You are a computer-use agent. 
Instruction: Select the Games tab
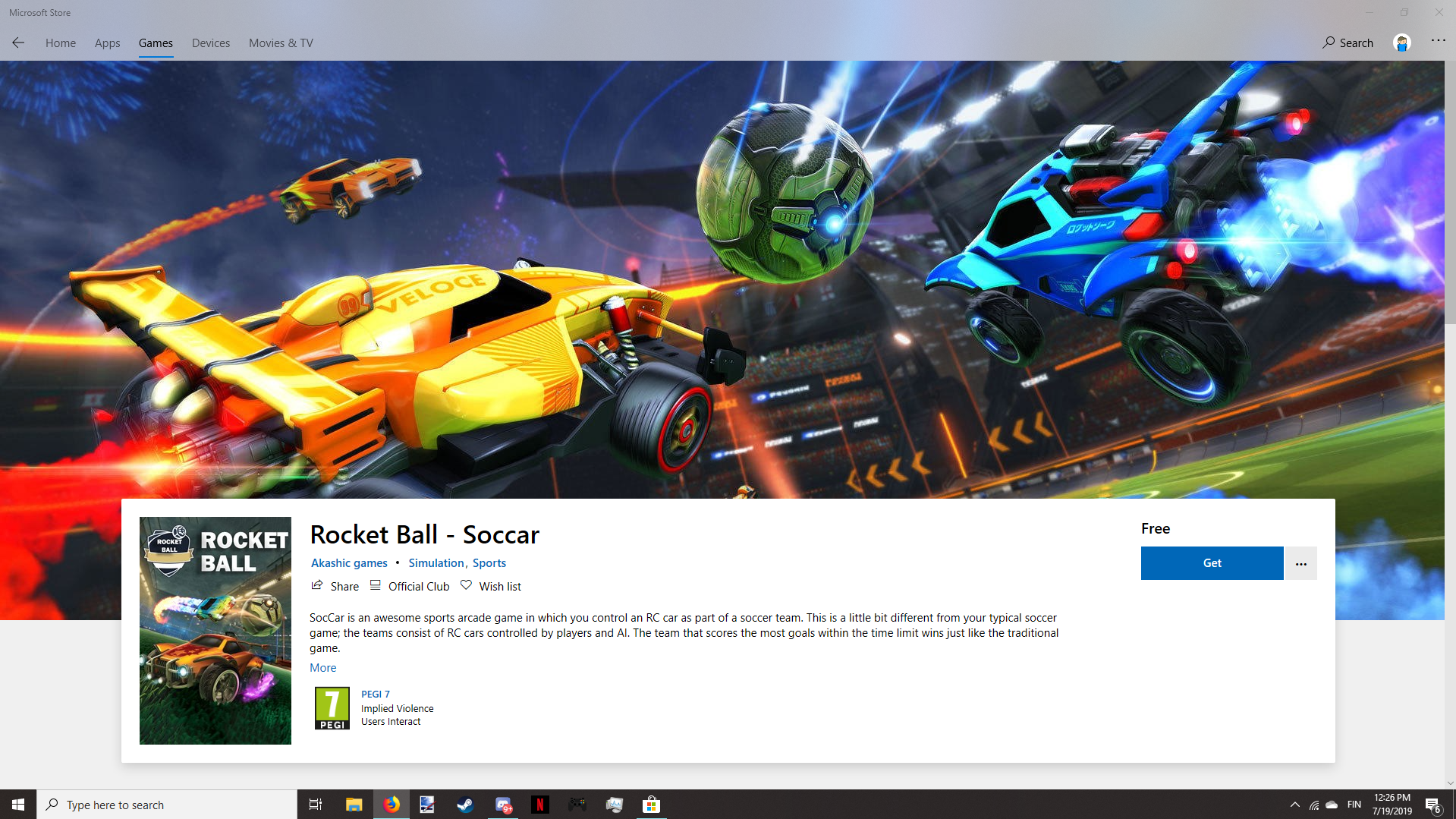(x=156, y=43)
